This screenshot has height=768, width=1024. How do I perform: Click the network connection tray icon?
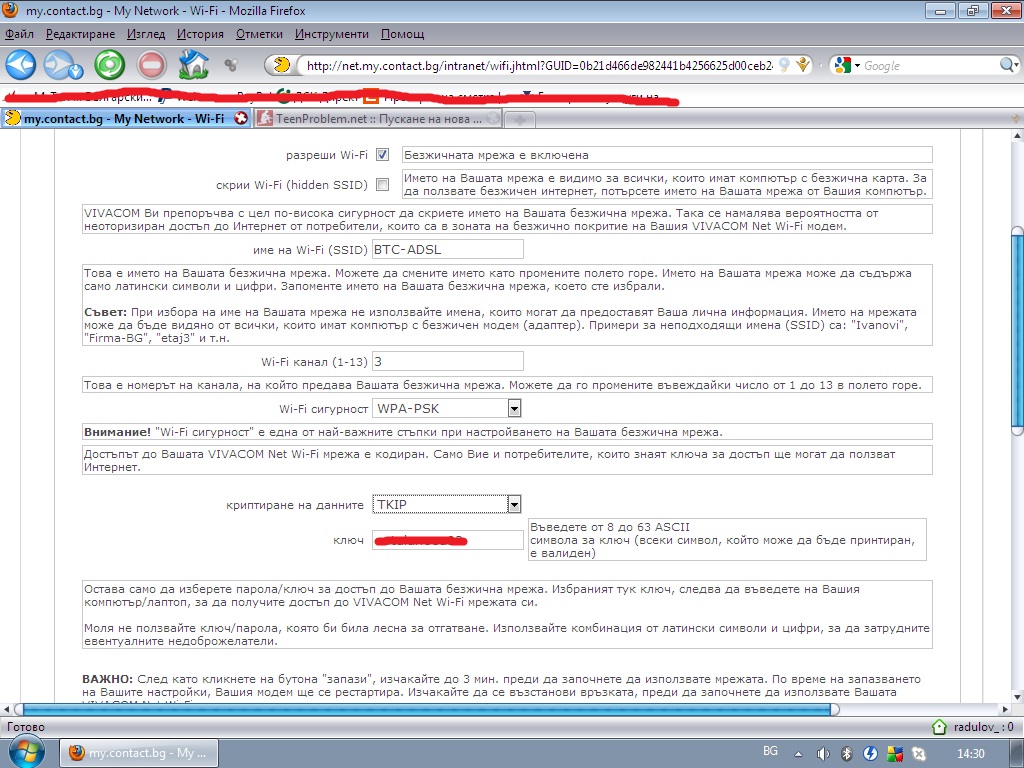(918, 754)
